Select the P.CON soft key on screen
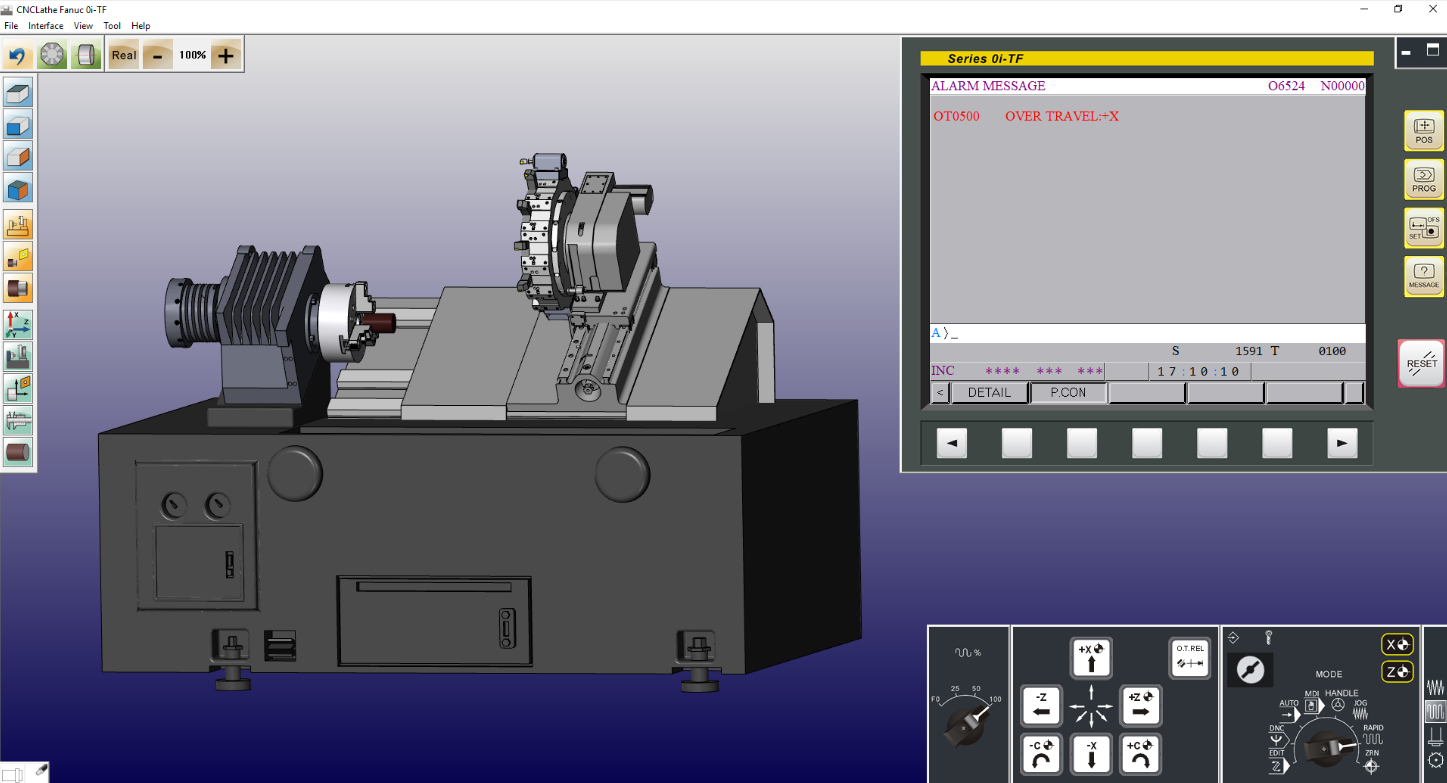1447x783 pixels. pos(1068,393)
